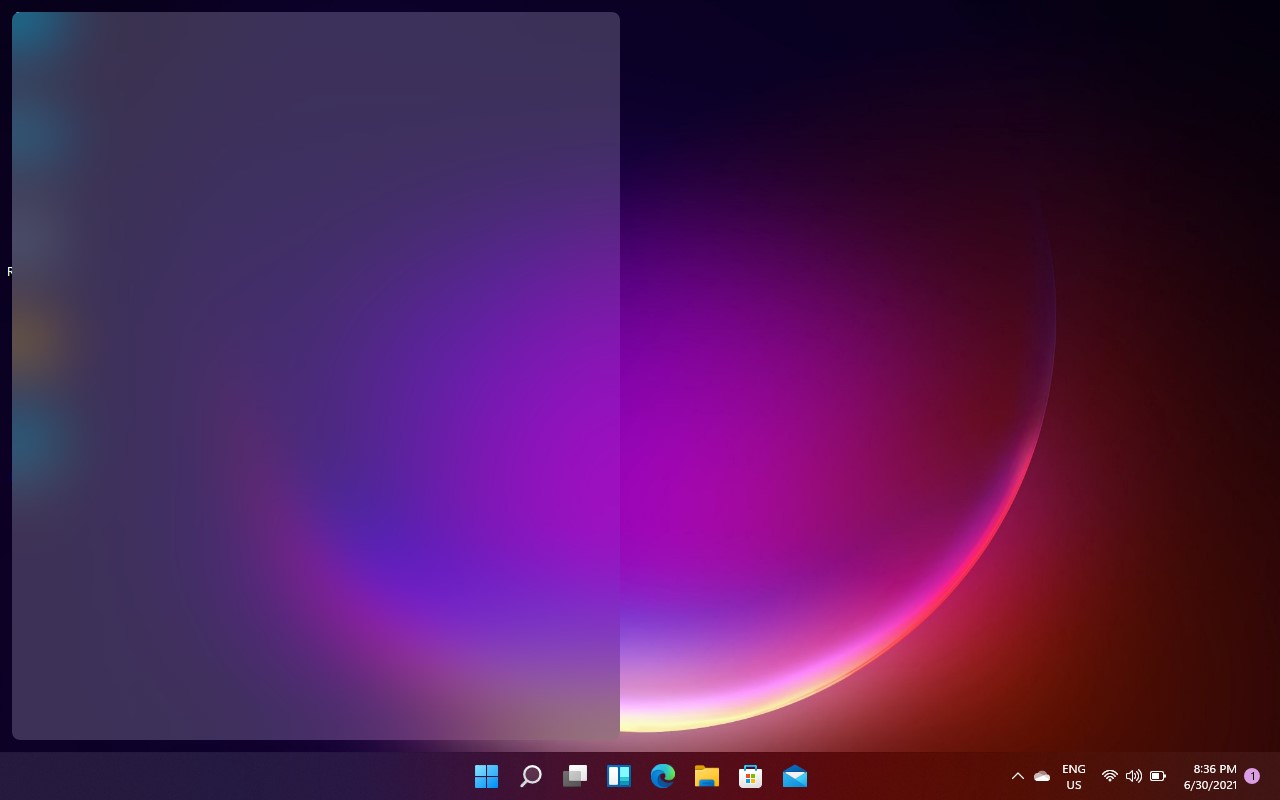Screen dimensions: 1280x800
Task: Switch the ENG US input language
Action: (x=1073, y=775)
